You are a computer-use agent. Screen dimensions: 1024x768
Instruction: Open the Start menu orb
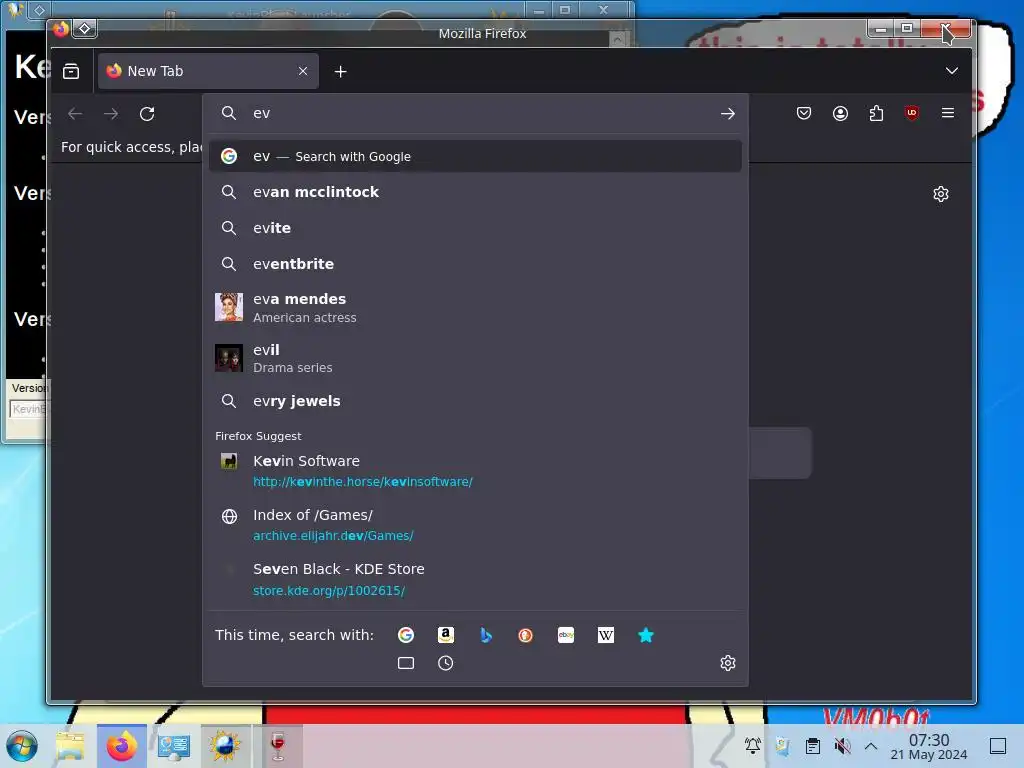[22, 746]
